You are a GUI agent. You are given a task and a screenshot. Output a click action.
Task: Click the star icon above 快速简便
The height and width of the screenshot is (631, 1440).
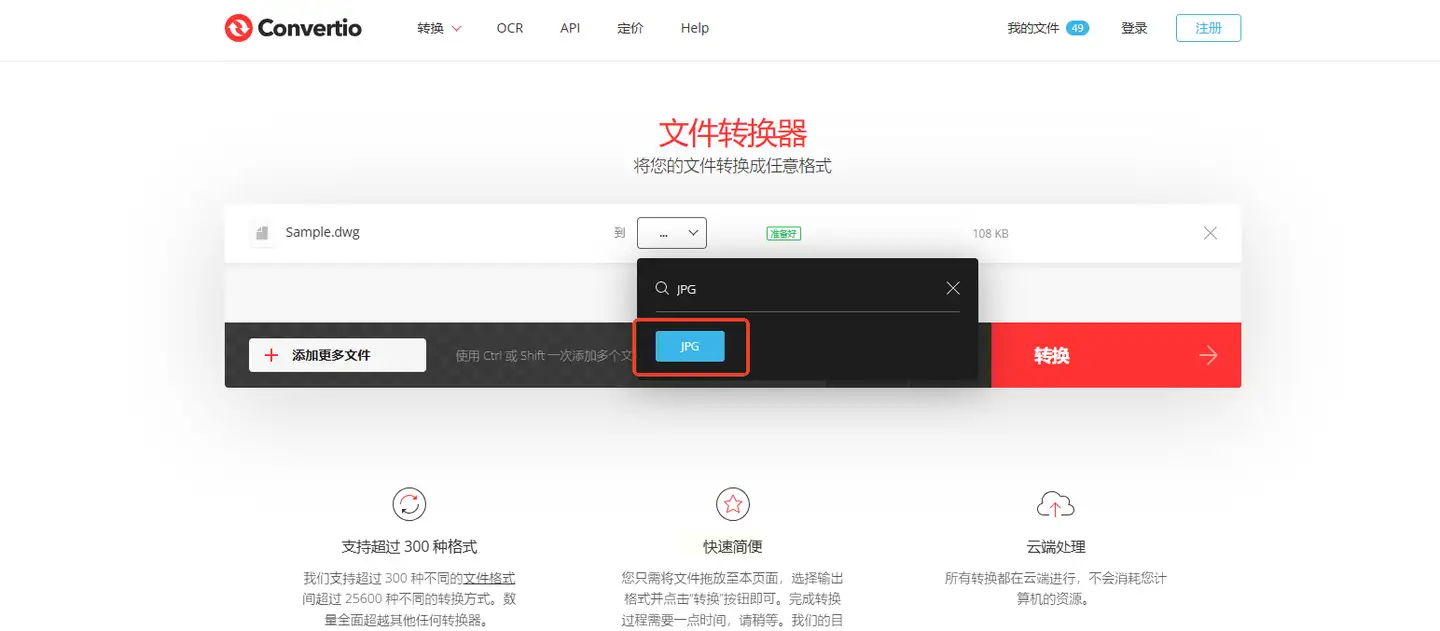733,504
